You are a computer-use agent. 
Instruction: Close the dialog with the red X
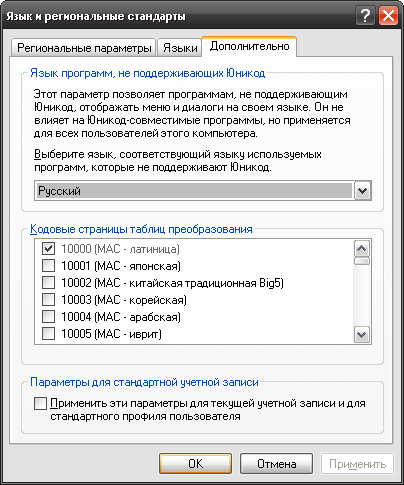[388, 16]
